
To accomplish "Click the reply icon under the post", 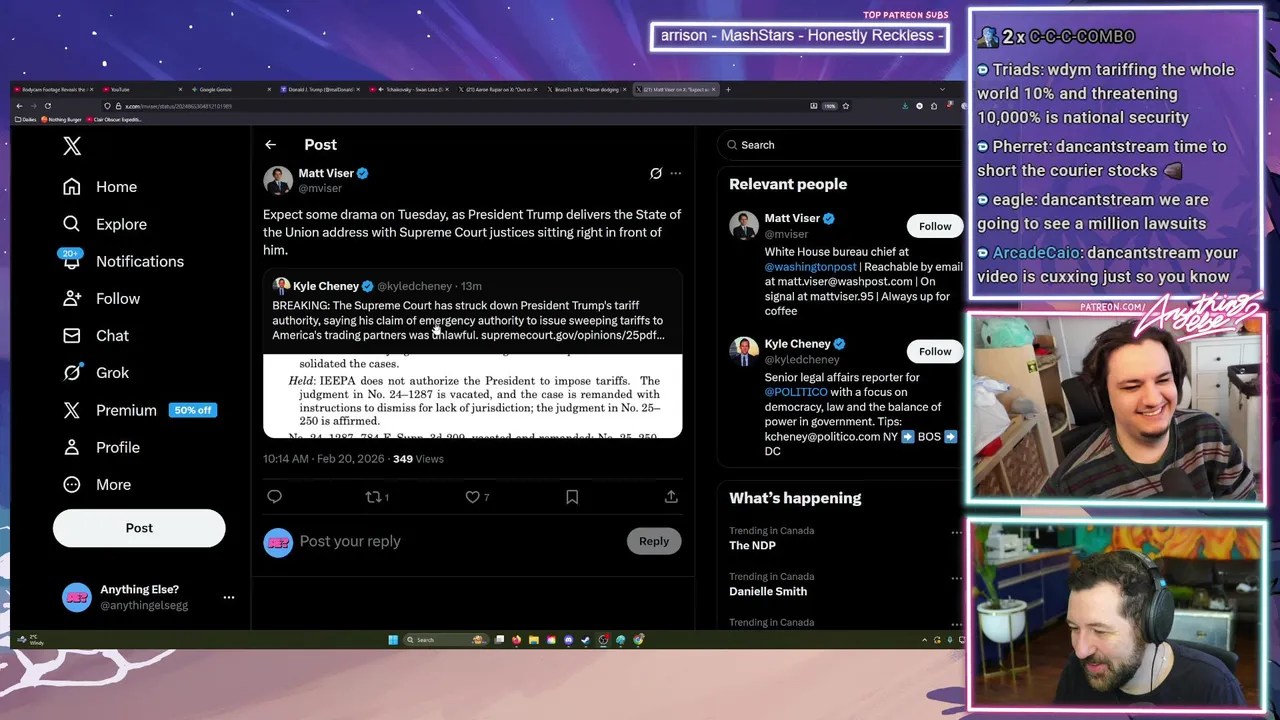I will [274, 496].
